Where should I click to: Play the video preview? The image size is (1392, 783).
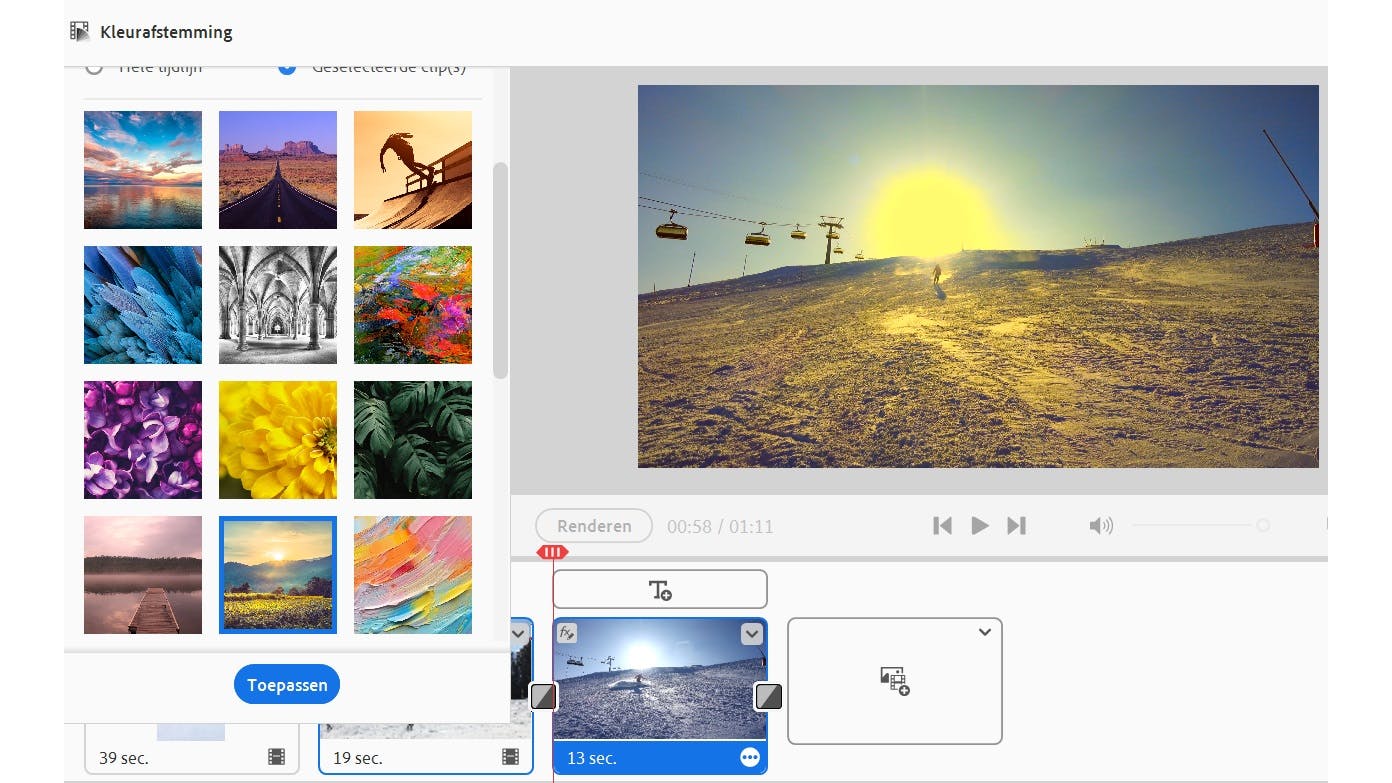[980, 526]
